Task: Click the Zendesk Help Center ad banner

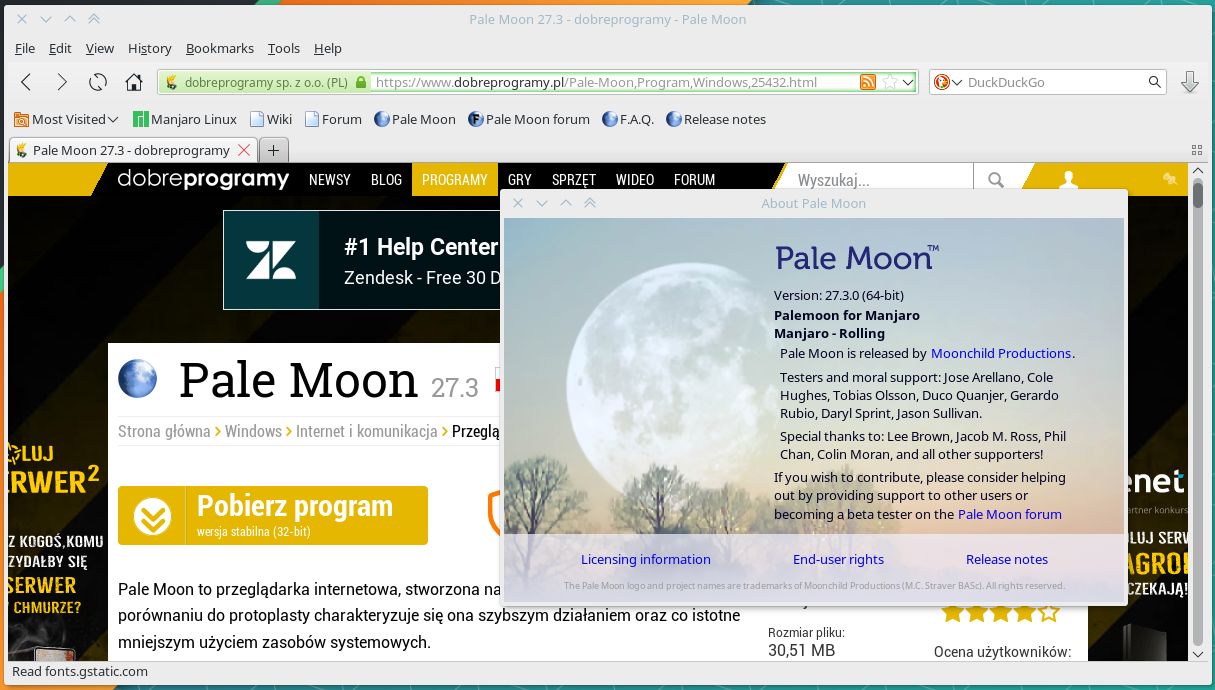Action: pos(361,260)
